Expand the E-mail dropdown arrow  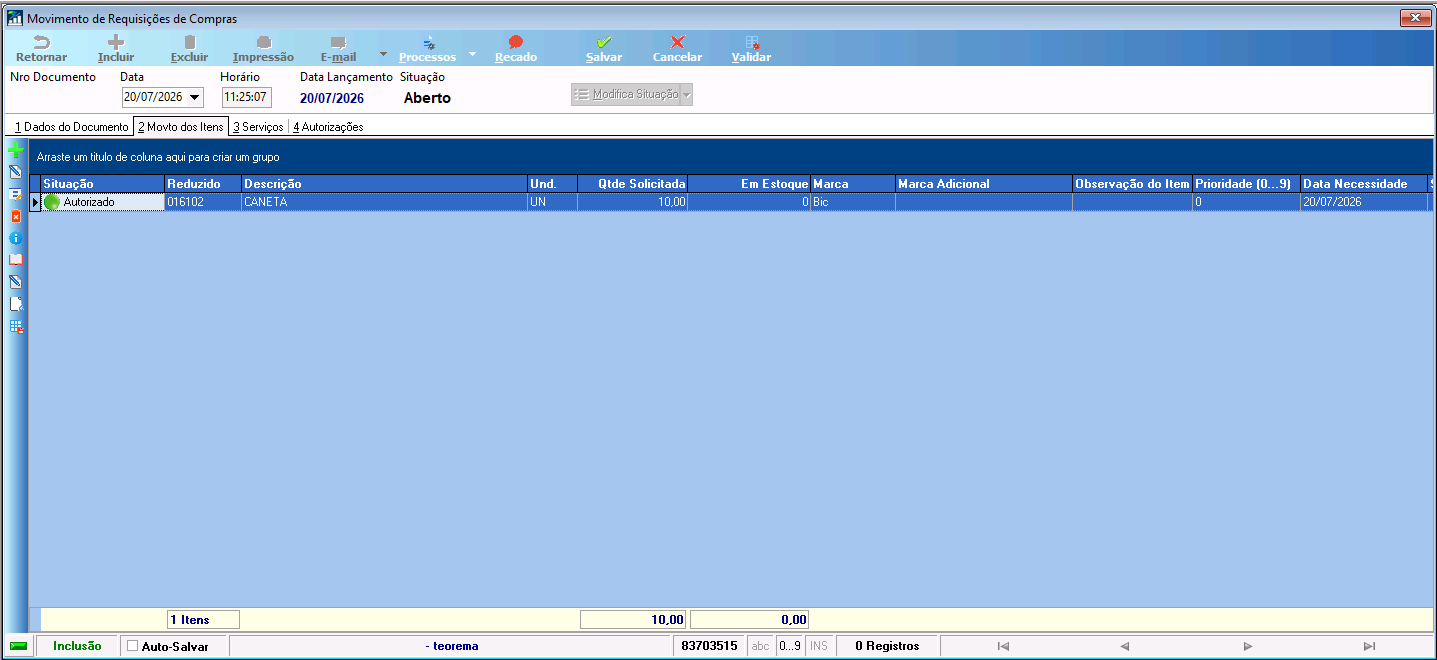pyautogui.click(x=383, y=53)
